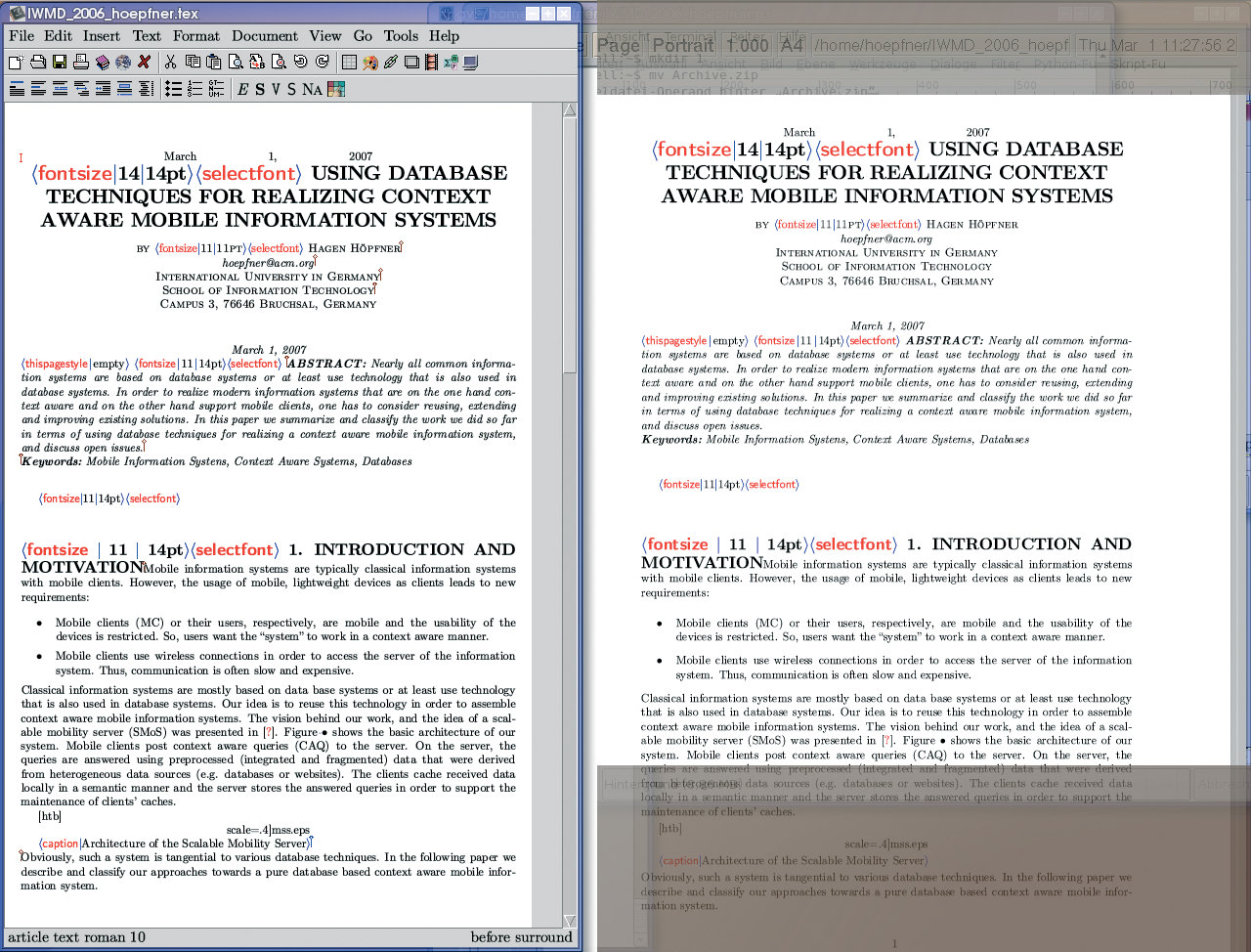Screen dimensions: 1251x952
Task: Click the IWMD_2006_hoepfner.tex window title bar
Action: coord(293,13)
